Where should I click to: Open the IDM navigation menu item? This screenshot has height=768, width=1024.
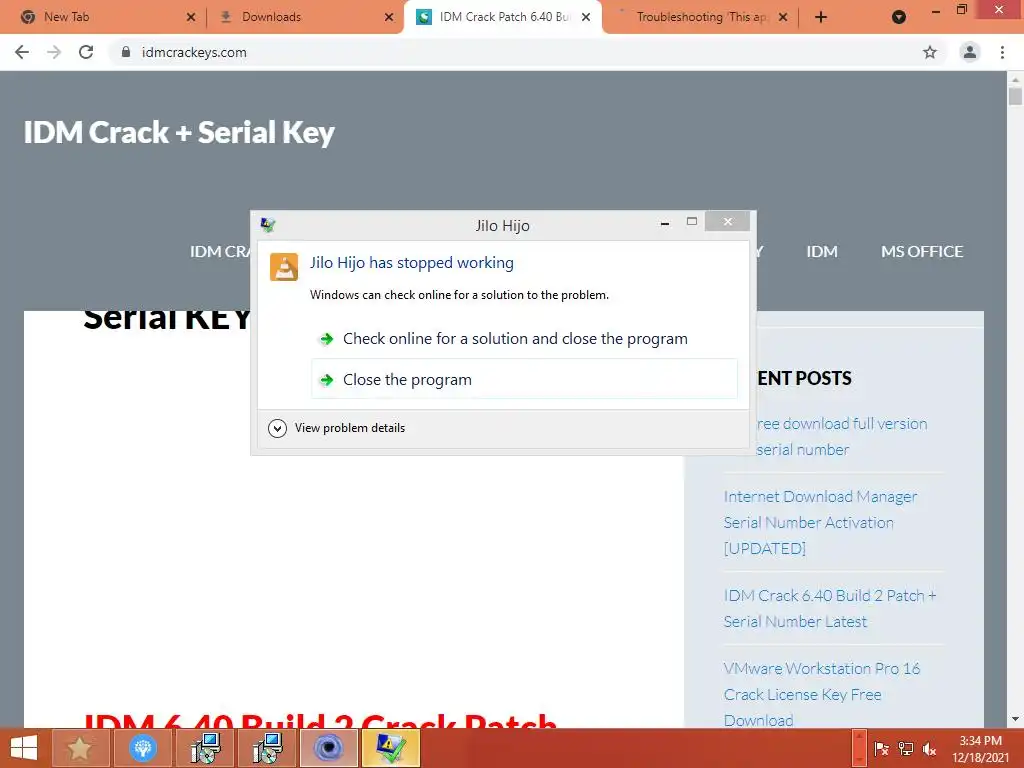822,251
